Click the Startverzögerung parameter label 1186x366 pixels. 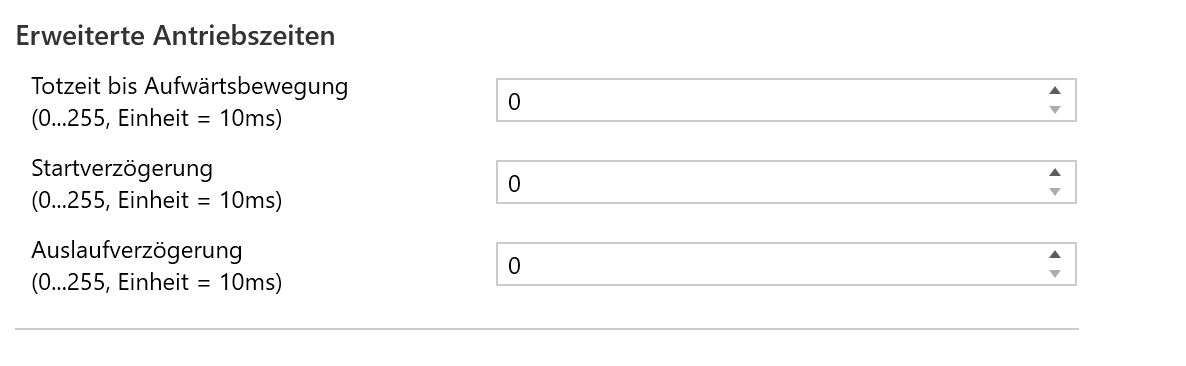[122, 169]
